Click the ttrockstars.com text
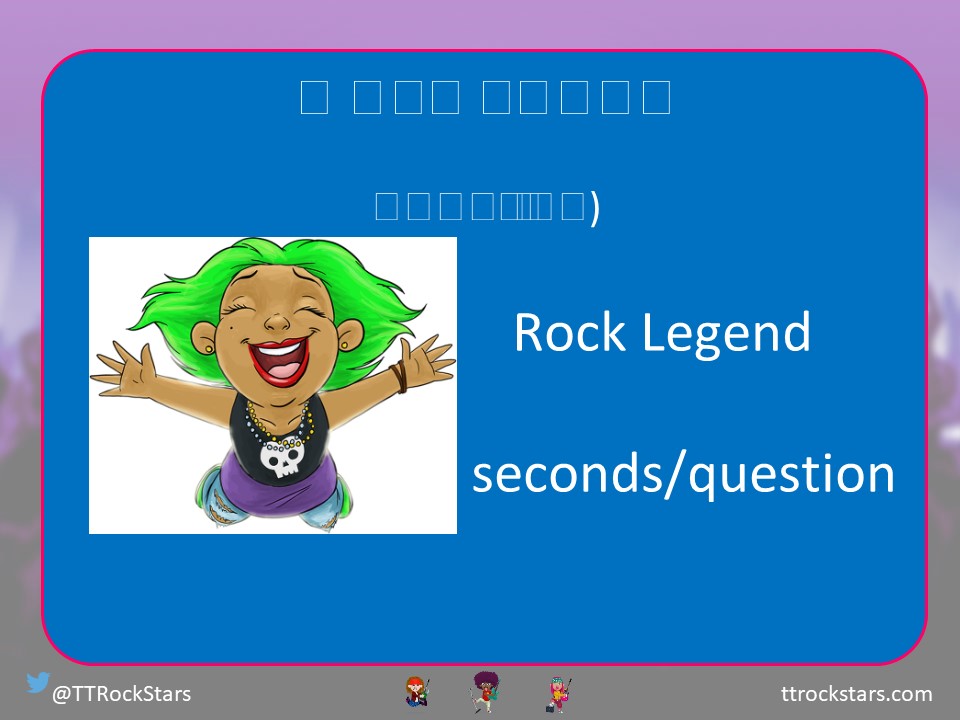The height and width of the screenshot is (720, 960). (857, 694)
